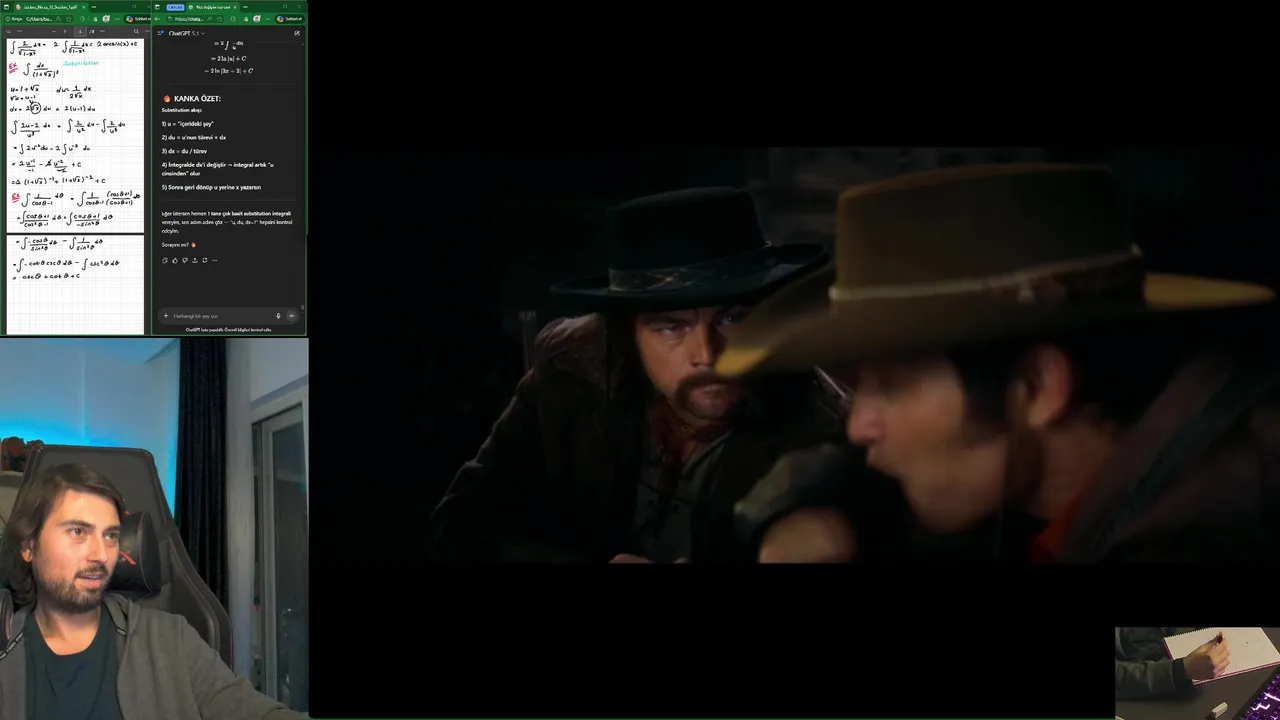Start a new chat with the edit icon

(x=297, y=33)
